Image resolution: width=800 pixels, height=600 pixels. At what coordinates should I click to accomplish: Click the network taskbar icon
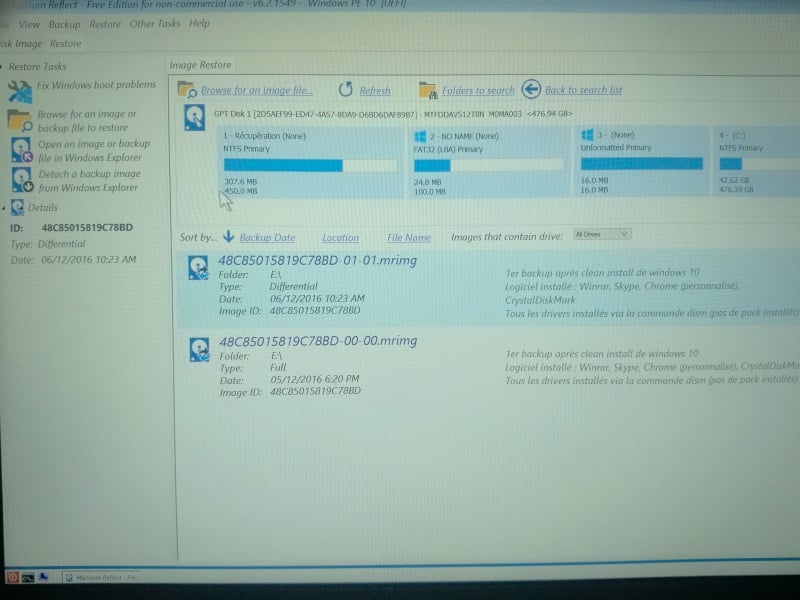44,577
